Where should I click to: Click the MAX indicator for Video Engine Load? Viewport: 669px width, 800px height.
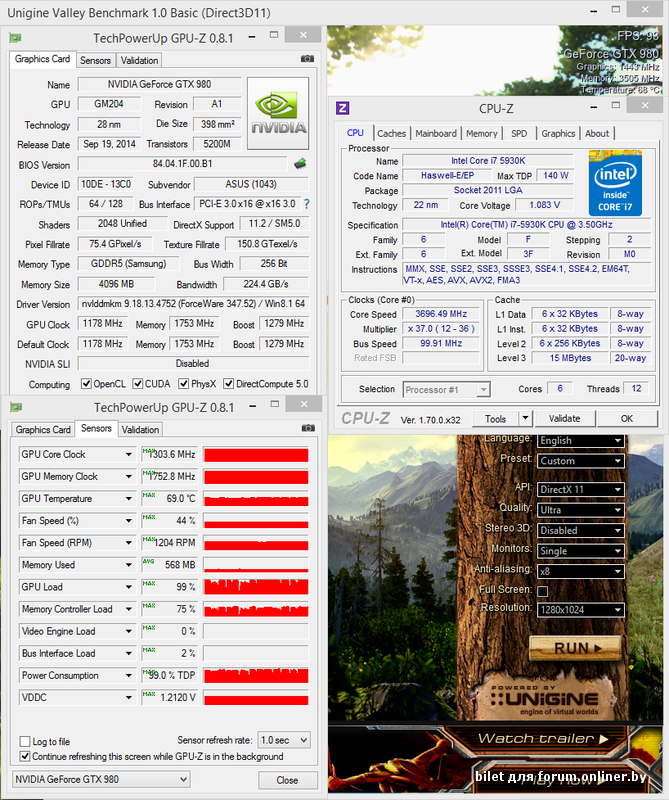pyautogui.click(x=148, y=628)
